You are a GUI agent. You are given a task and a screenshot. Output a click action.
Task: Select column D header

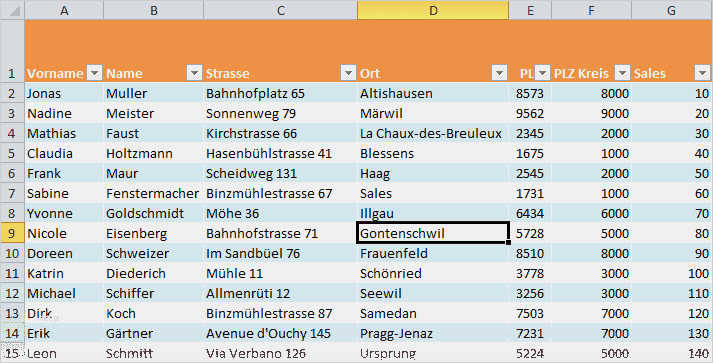click(433, 10)
